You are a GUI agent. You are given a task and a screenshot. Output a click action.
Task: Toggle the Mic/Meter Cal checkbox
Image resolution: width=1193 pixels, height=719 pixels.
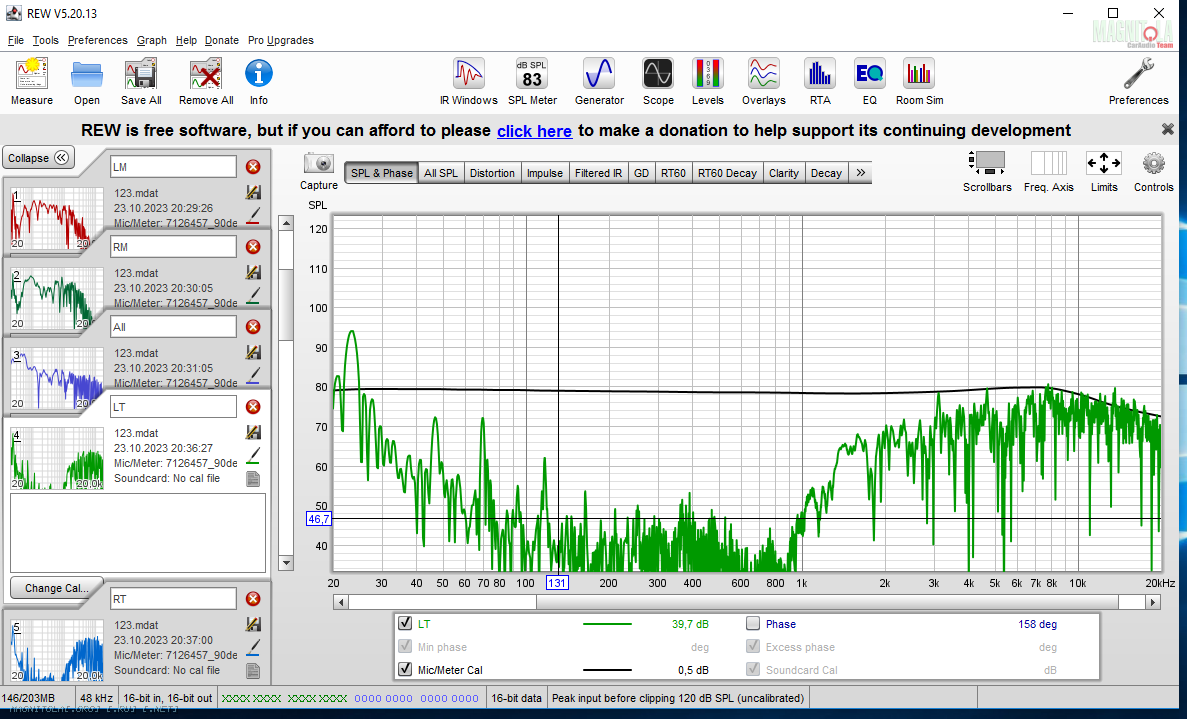click(406, 670)
